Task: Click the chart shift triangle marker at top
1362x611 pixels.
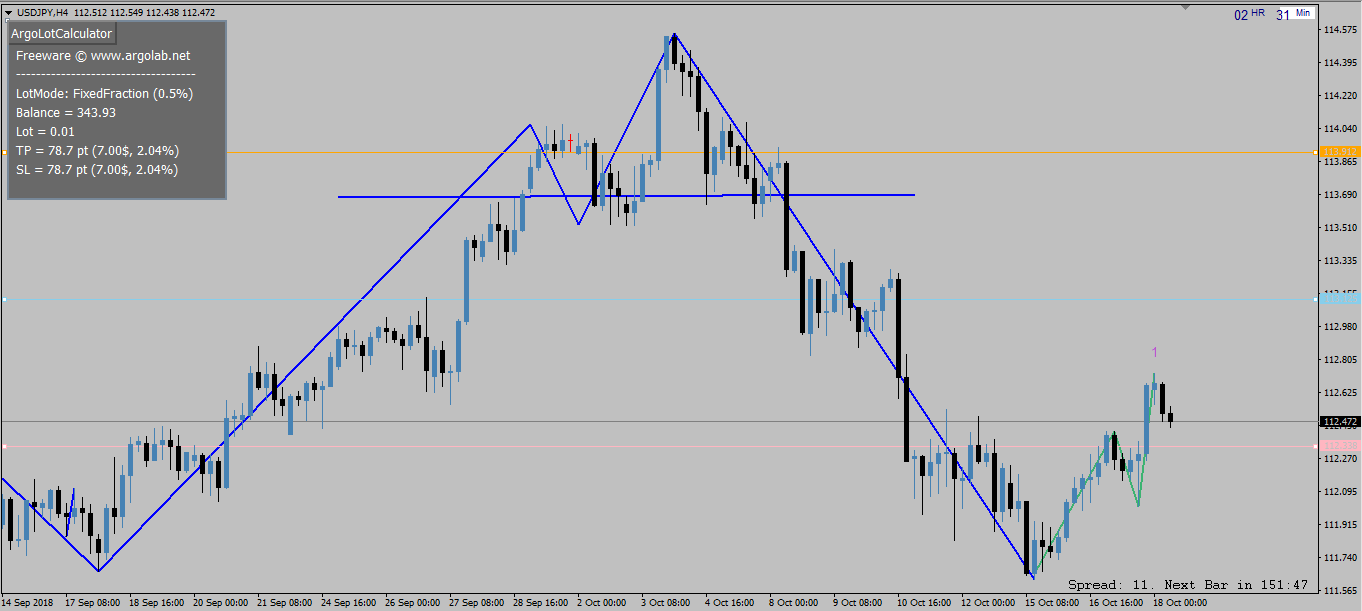Action: point(1186,8)
